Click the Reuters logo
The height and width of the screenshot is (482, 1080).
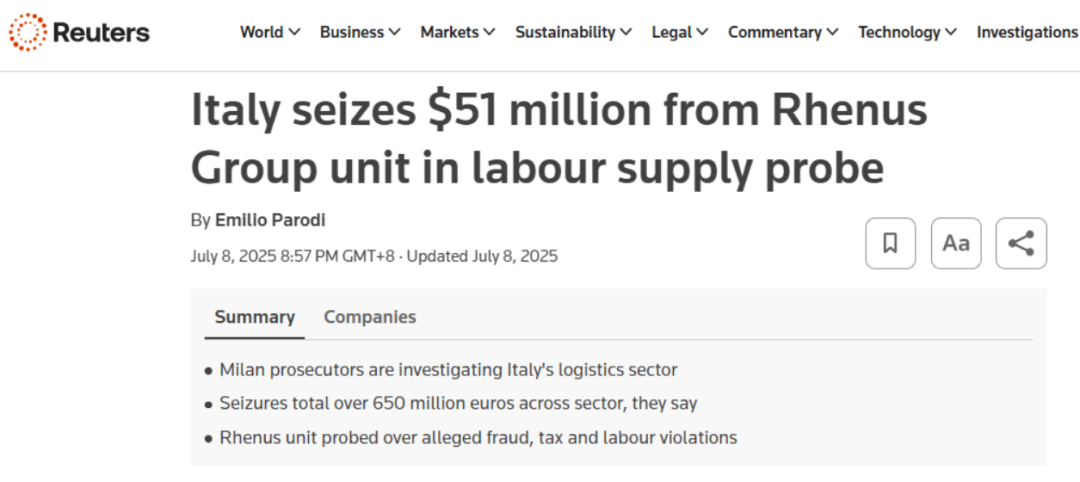tap(79, 32)
